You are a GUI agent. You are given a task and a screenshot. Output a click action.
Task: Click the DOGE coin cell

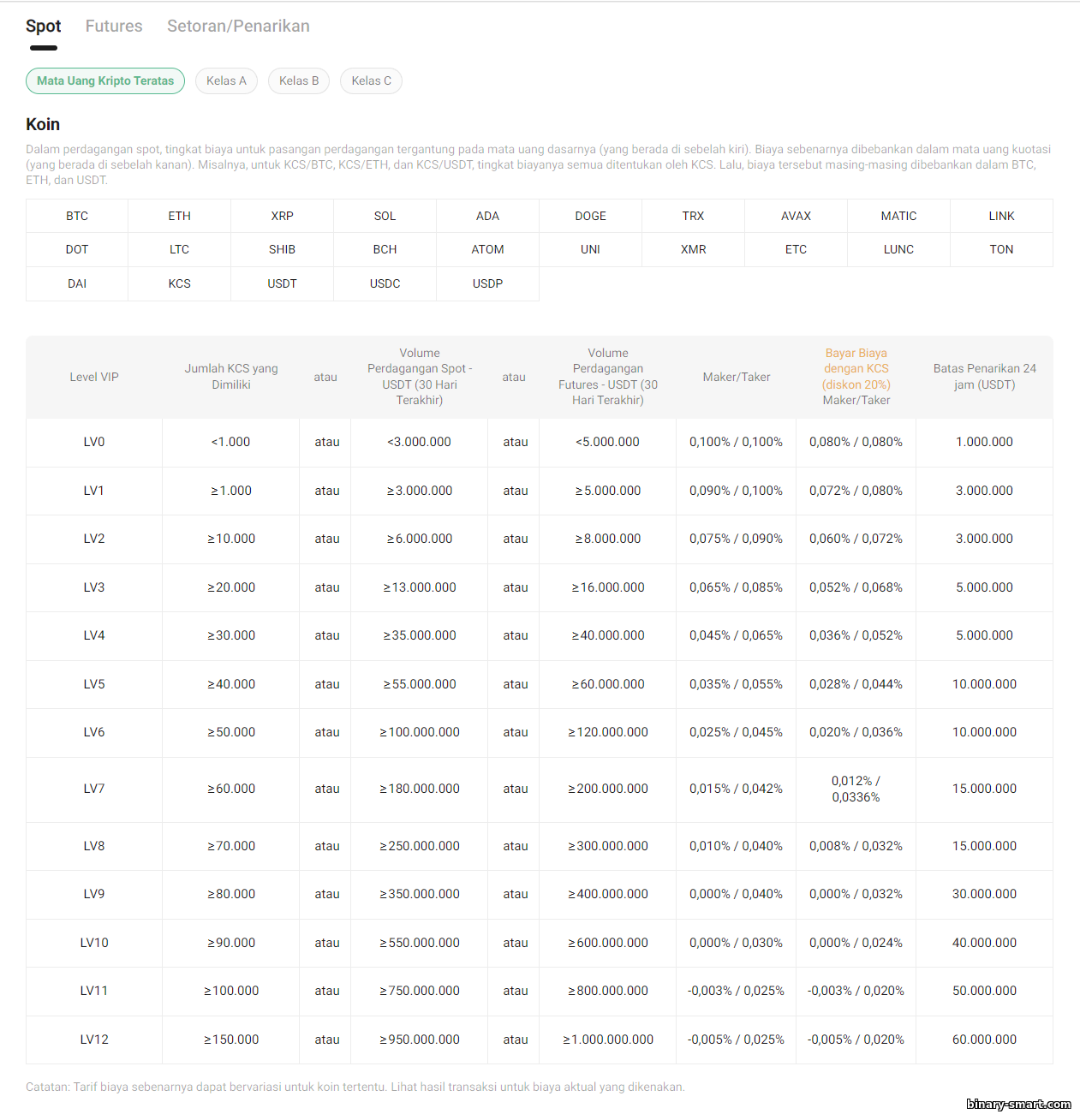(x=591, y=216)
